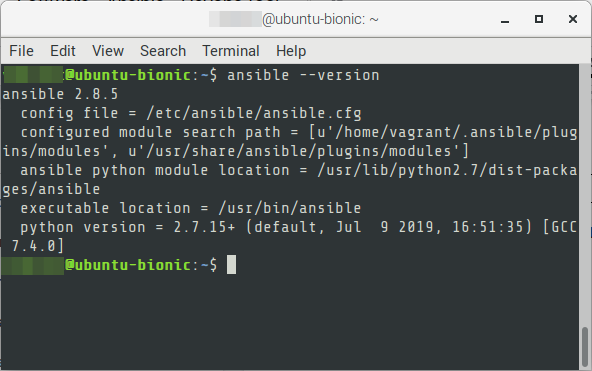Image resolution: width=592 pixels, height=371 pixels.
Task: Minimize the terminal window
Action: click(505, 20)
